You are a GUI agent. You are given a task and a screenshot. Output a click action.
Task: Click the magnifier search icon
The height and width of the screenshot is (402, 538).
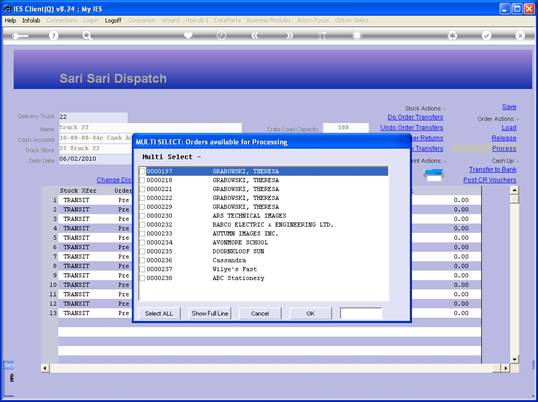(x=87, y=36)
